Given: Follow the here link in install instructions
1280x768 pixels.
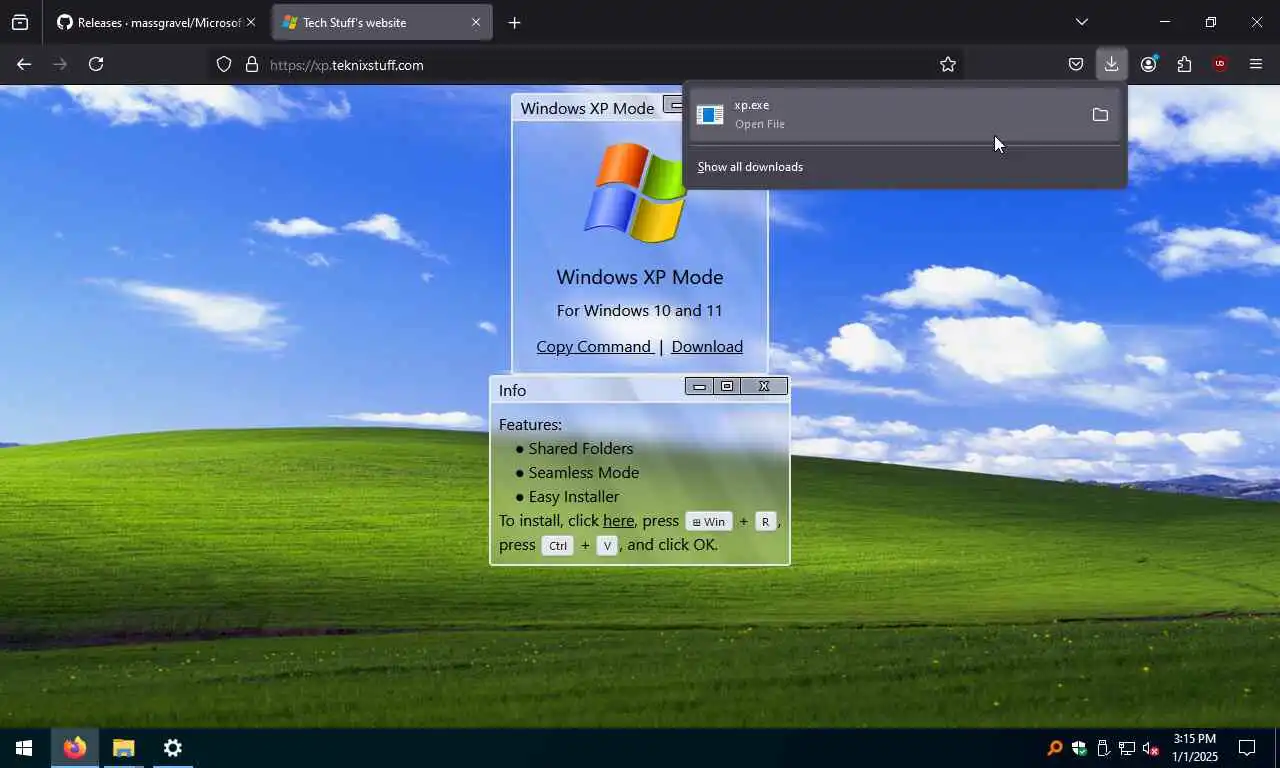Looking at the screenshot, I should 618,520.
